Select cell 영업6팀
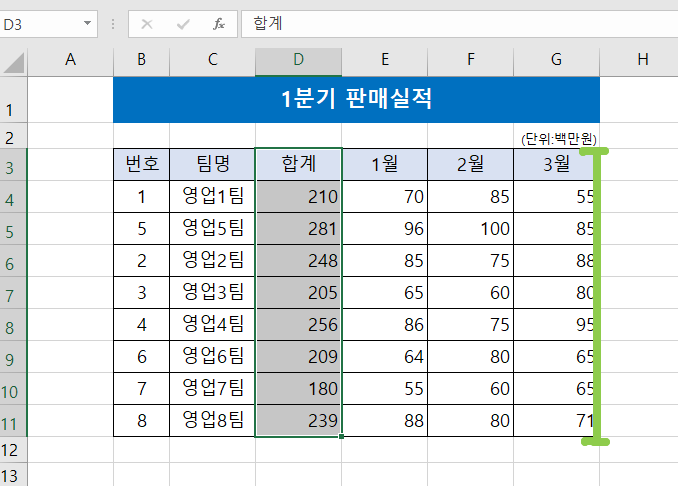This screenshot has height=486, width=678. [x=212, y=356]
